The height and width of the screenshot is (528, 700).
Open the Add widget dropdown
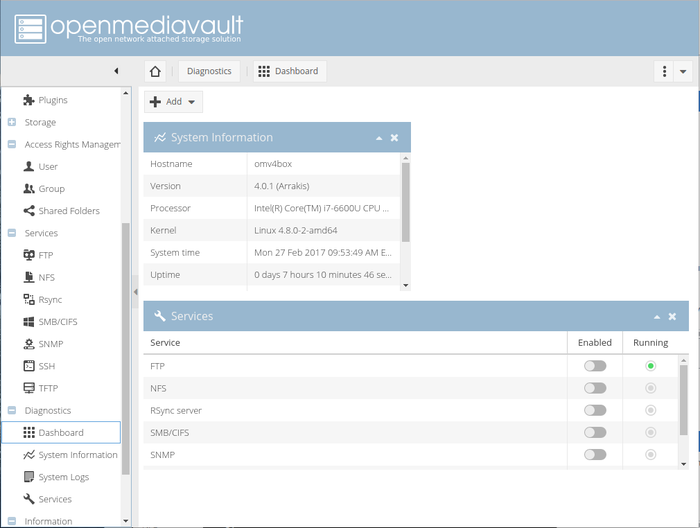[x=173, y=101]
